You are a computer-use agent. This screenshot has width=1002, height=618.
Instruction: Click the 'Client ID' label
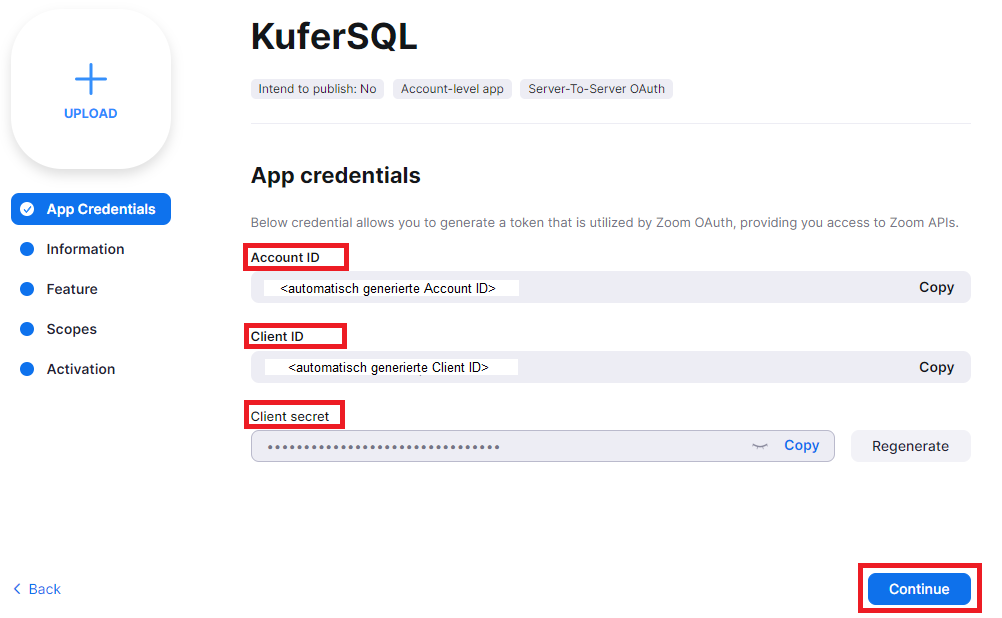pyautogui.click(x=277, y=337)
